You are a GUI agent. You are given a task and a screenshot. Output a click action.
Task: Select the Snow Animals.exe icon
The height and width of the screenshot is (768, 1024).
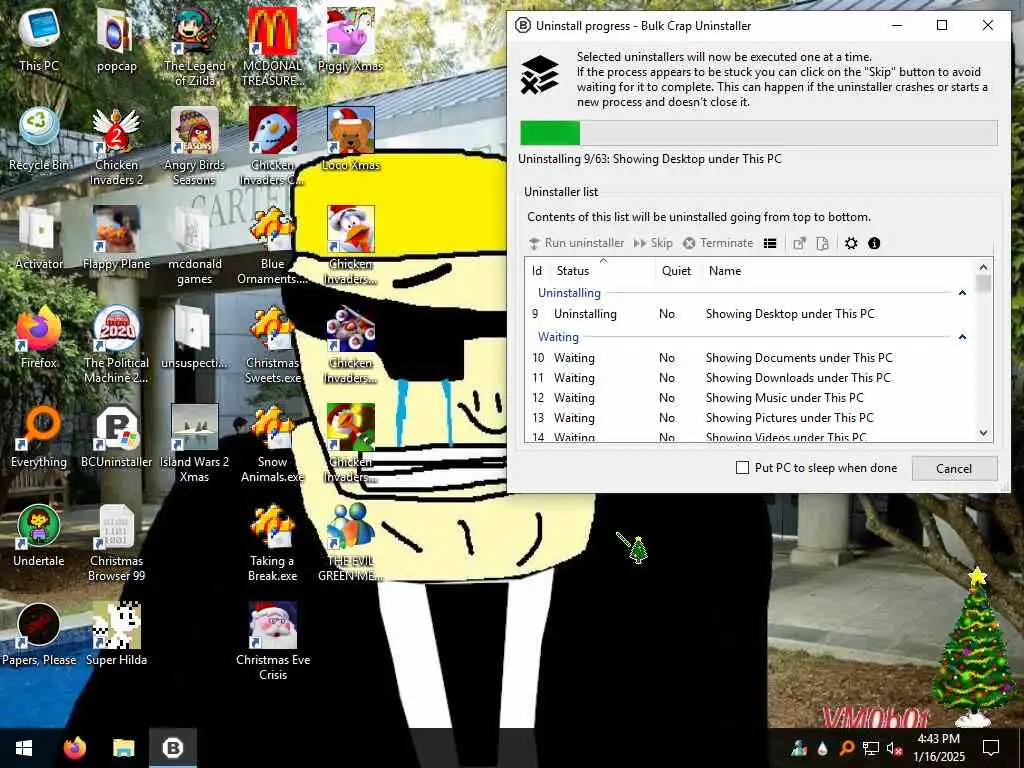(272, 444)
